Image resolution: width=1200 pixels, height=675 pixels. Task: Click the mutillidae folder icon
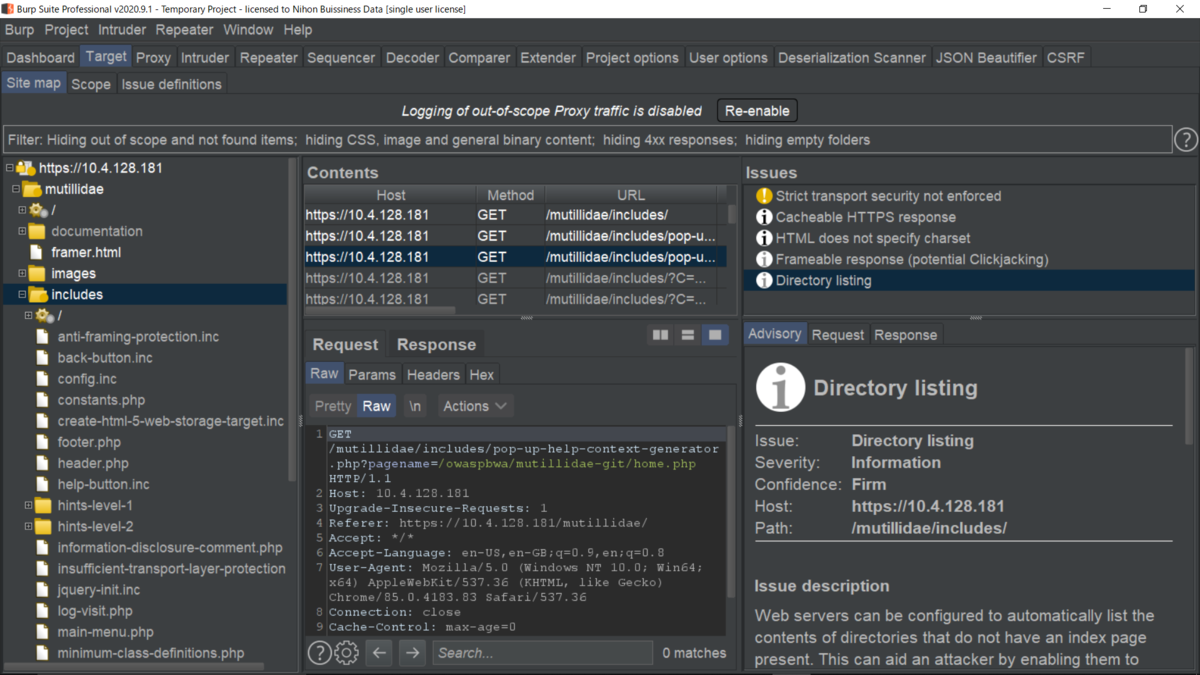click(x=31, y=189)
